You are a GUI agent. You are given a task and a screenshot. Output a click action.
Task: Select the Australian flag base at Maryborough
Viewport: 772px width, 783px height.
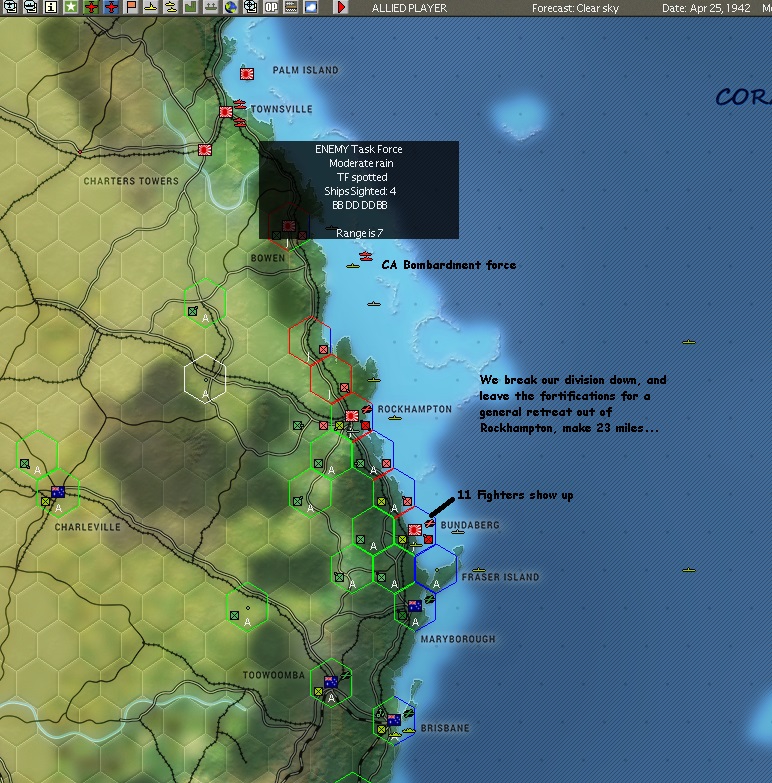(414, 606)
